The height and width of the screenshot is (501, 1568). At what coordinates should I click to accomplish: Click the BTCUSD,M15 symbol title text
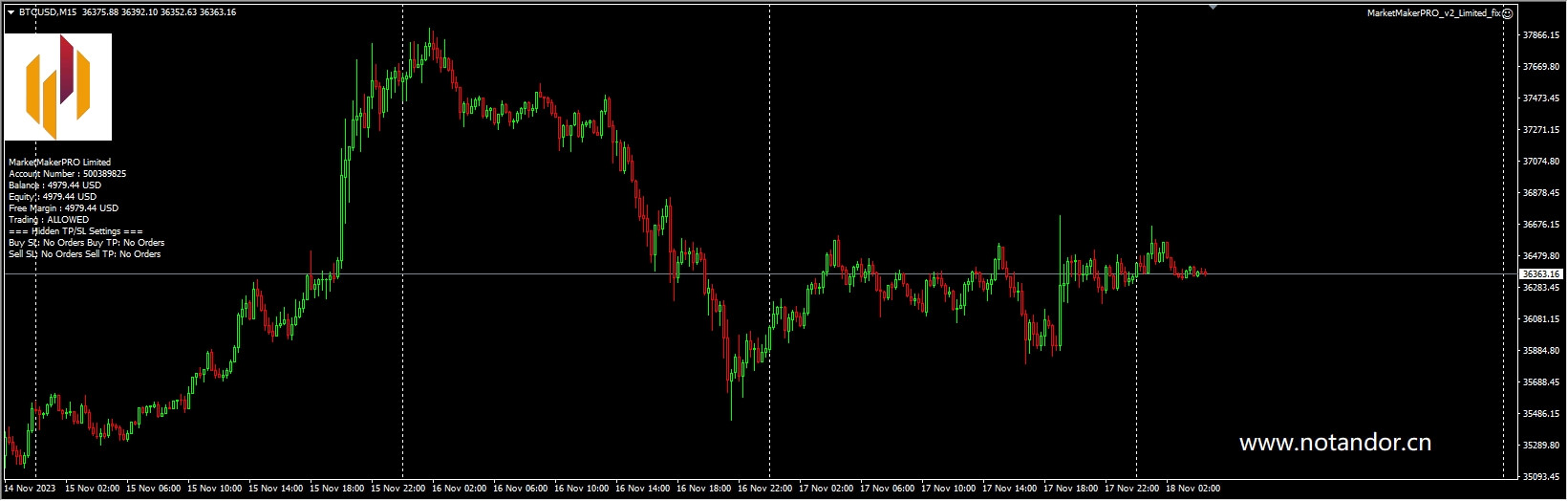coord(48,12)
